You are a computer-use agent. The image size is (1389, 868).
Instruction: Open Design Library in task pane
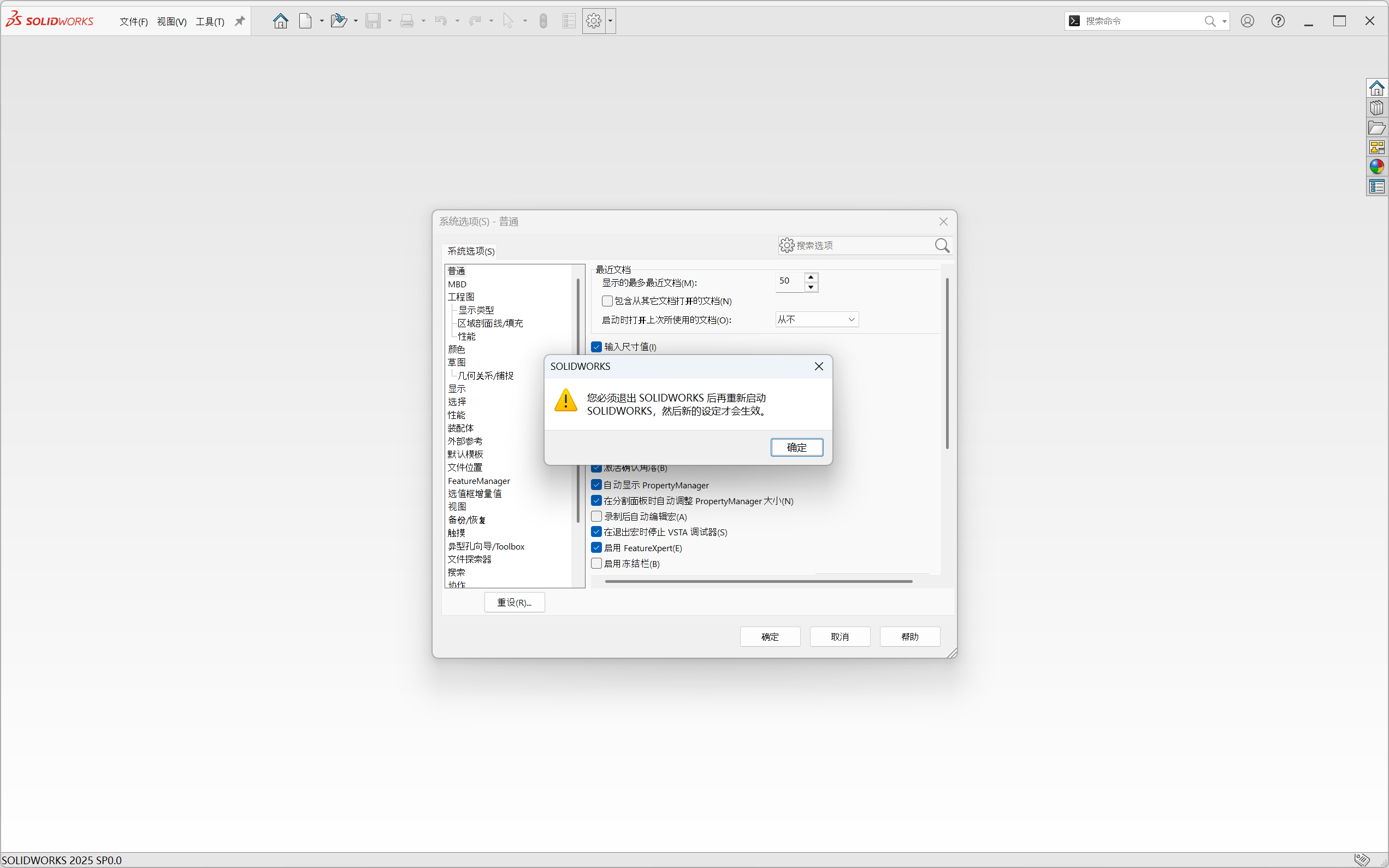[x=1376, y=108]
